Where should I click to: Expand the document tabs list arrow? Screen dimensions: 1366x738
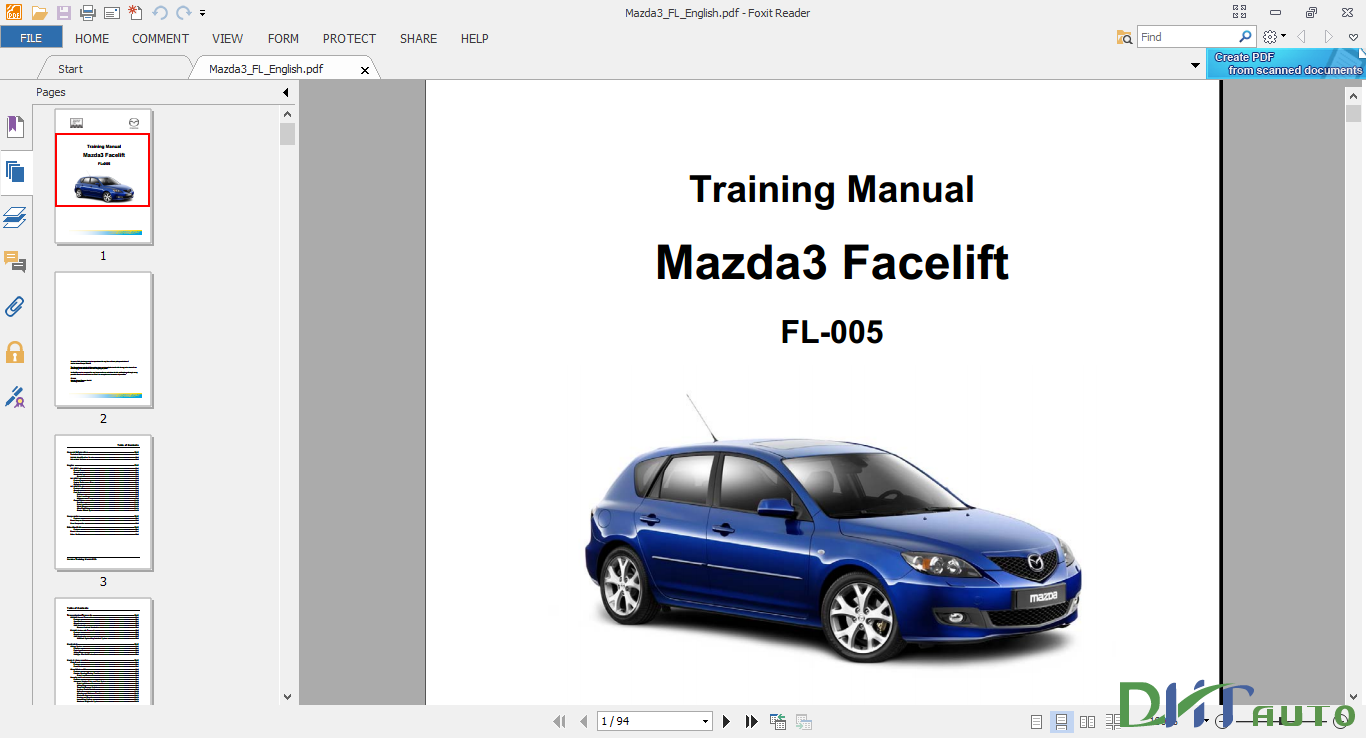pyautogui.click(x=1196, y=66)
